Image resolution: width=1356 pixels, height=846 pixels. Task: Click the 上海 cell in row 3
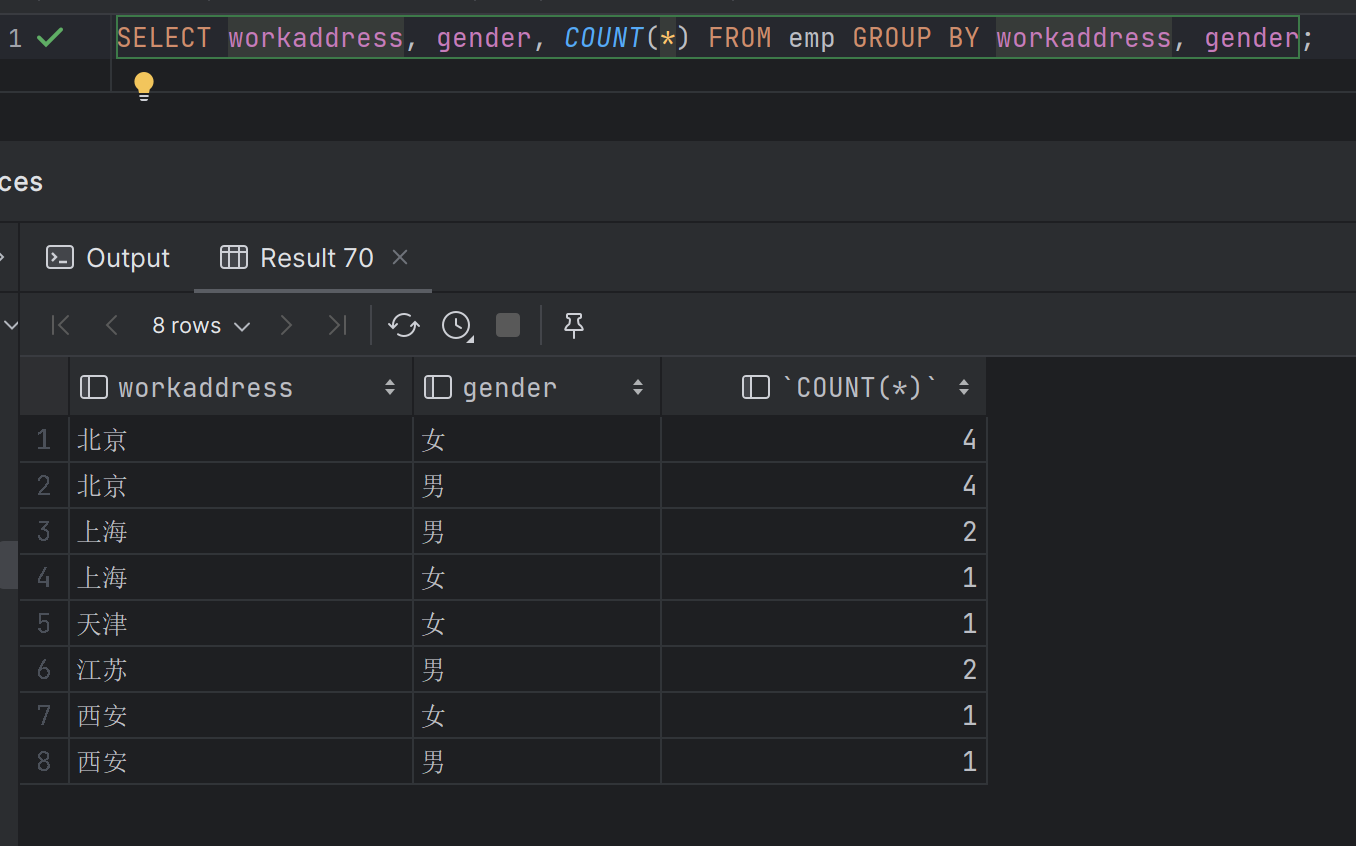241,532
